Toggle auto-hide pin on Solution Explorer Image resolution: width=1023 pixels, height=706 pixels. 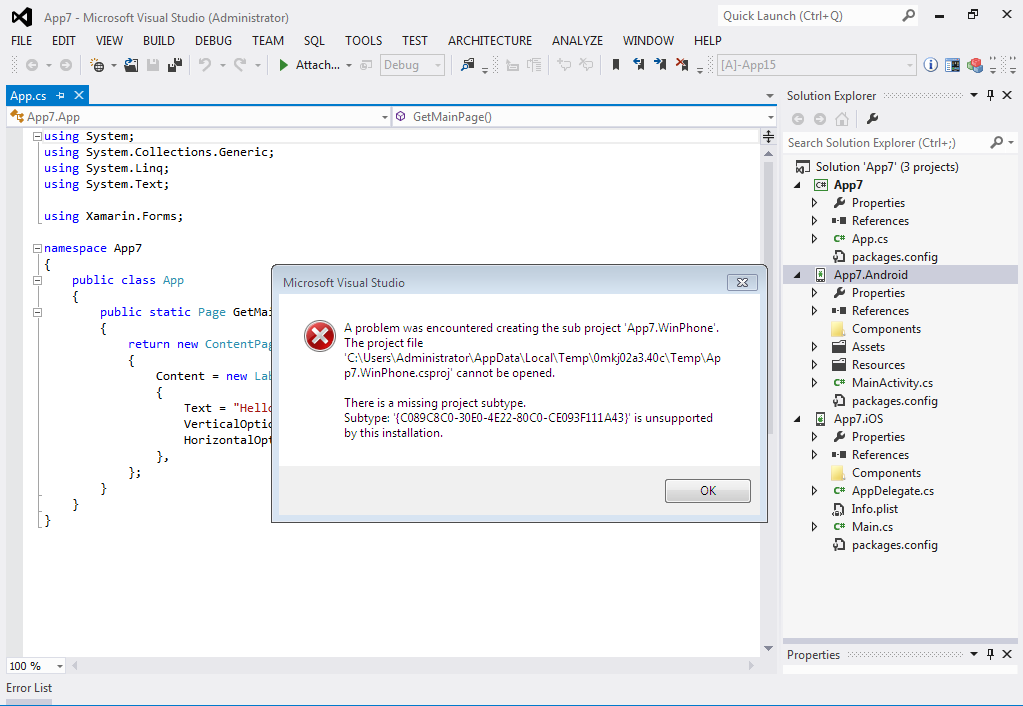coord(990,95)
